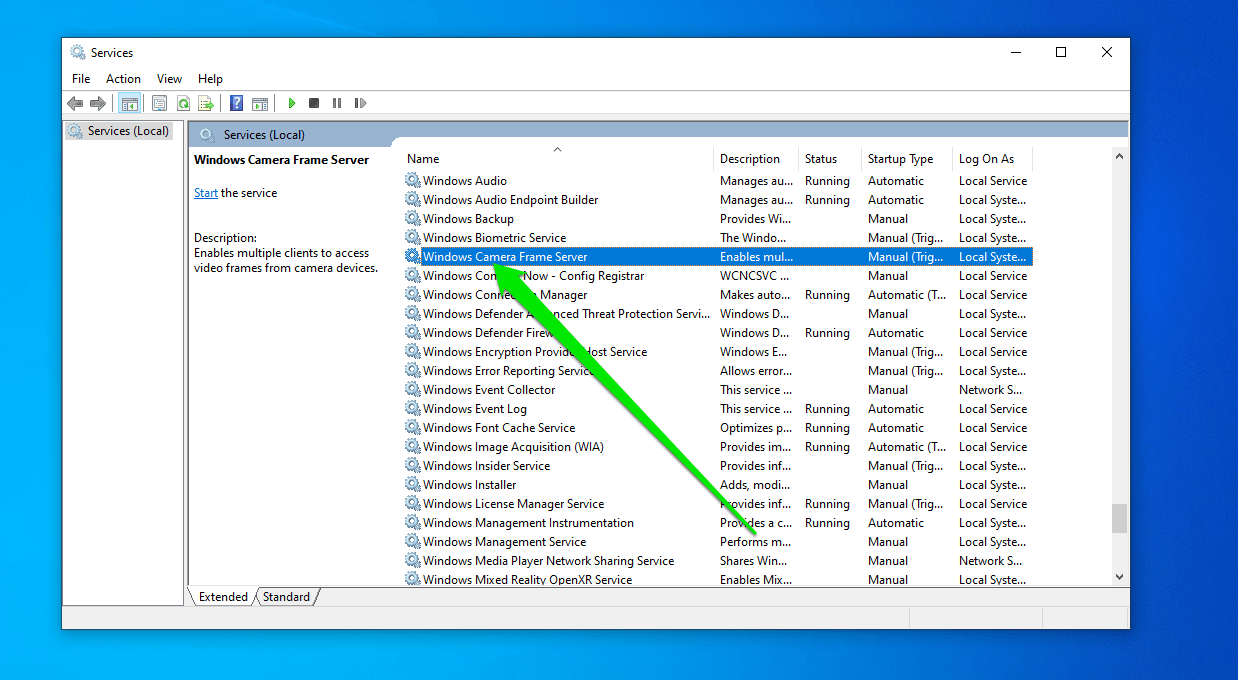Switch to the Standard tab
Viewport: 1238px width, 680px height.
[286, 597]
